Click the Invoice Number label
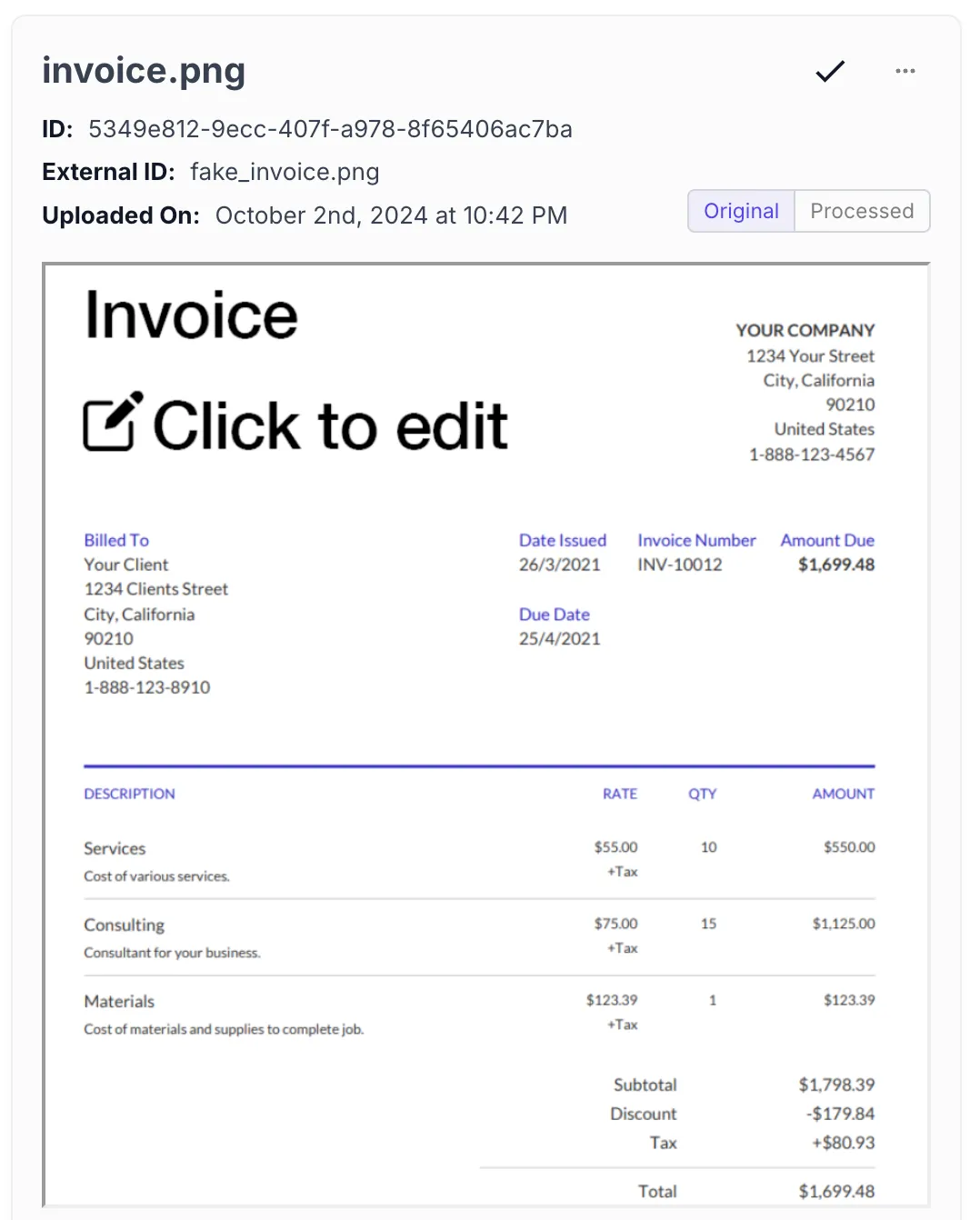 coord(696,540)
